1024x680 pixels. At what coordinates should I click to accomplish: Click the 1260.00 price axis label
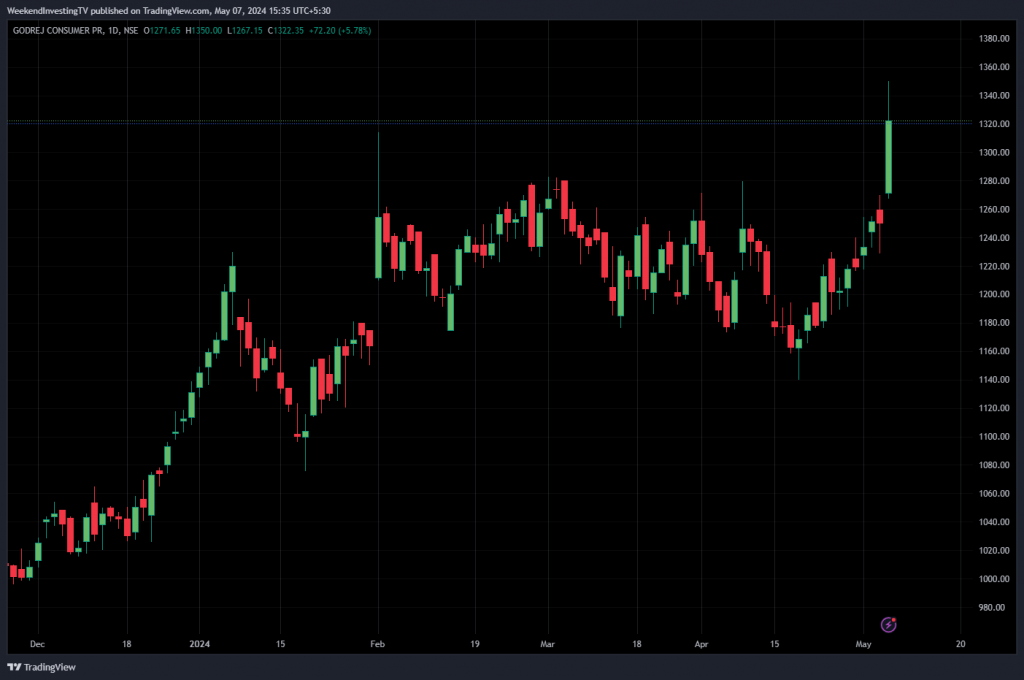[x=994, y=209]
